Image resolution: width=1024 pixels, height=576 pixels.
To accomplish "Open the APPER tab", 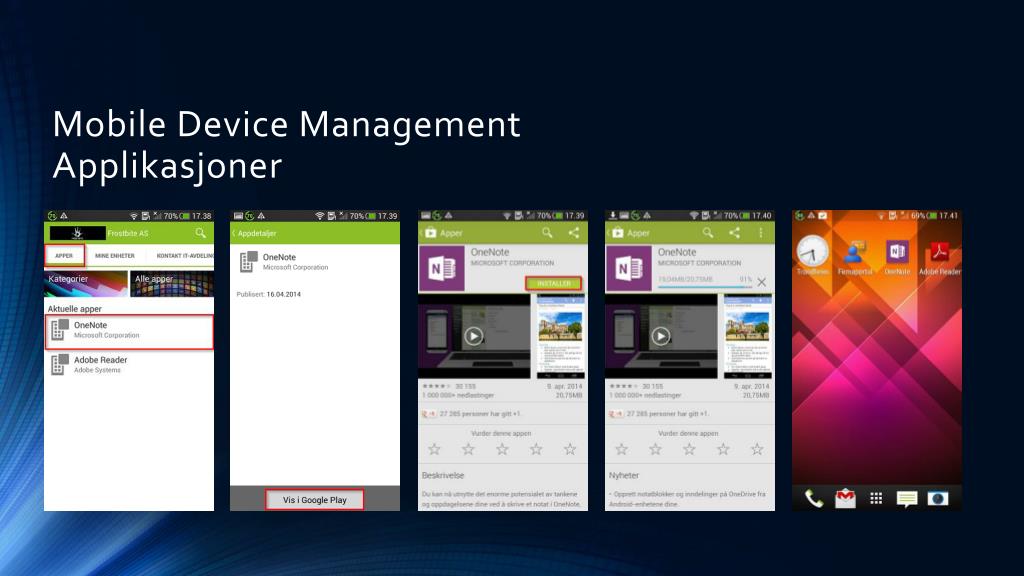I will tap(64, 255).
